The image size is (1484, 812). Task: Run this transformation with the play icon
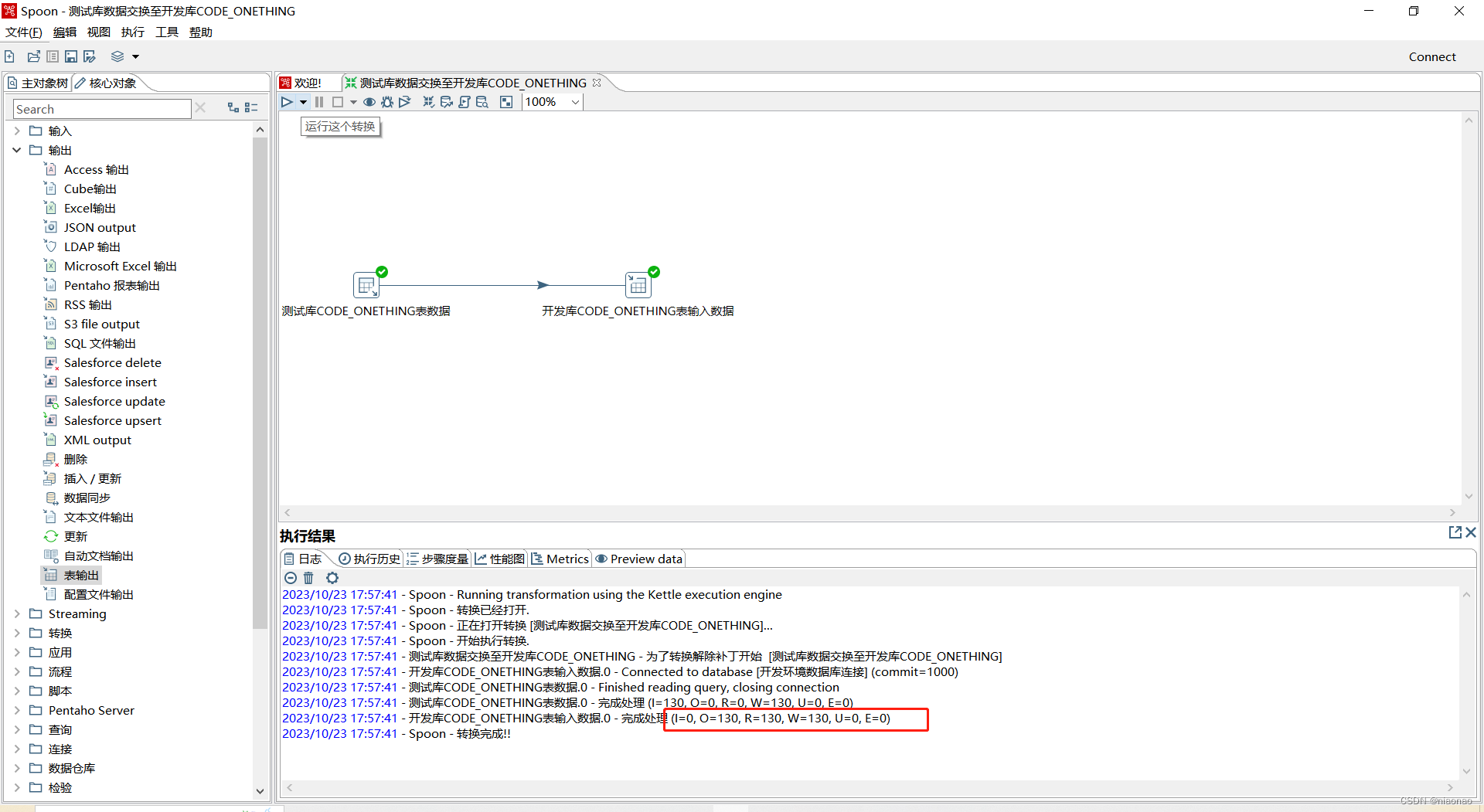point(287,102)
